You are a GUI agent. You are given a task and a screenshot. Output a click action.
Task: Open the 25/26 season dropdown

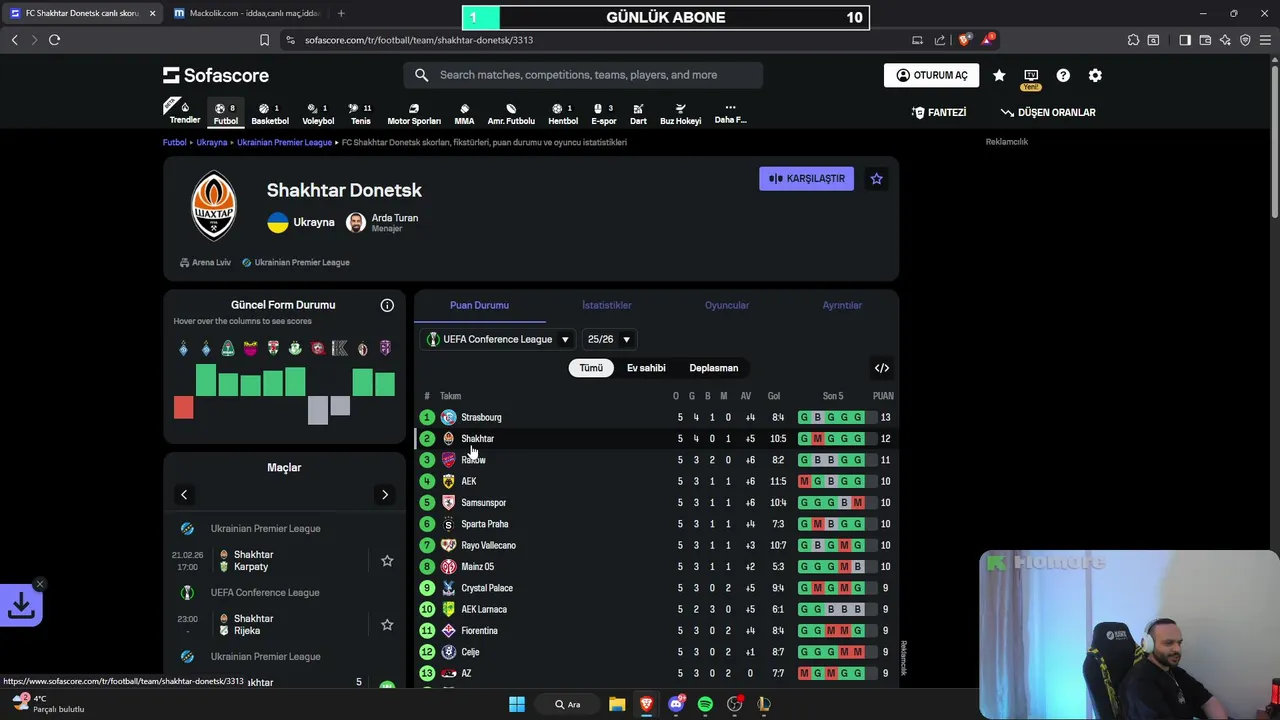click(x=610, y=339)
